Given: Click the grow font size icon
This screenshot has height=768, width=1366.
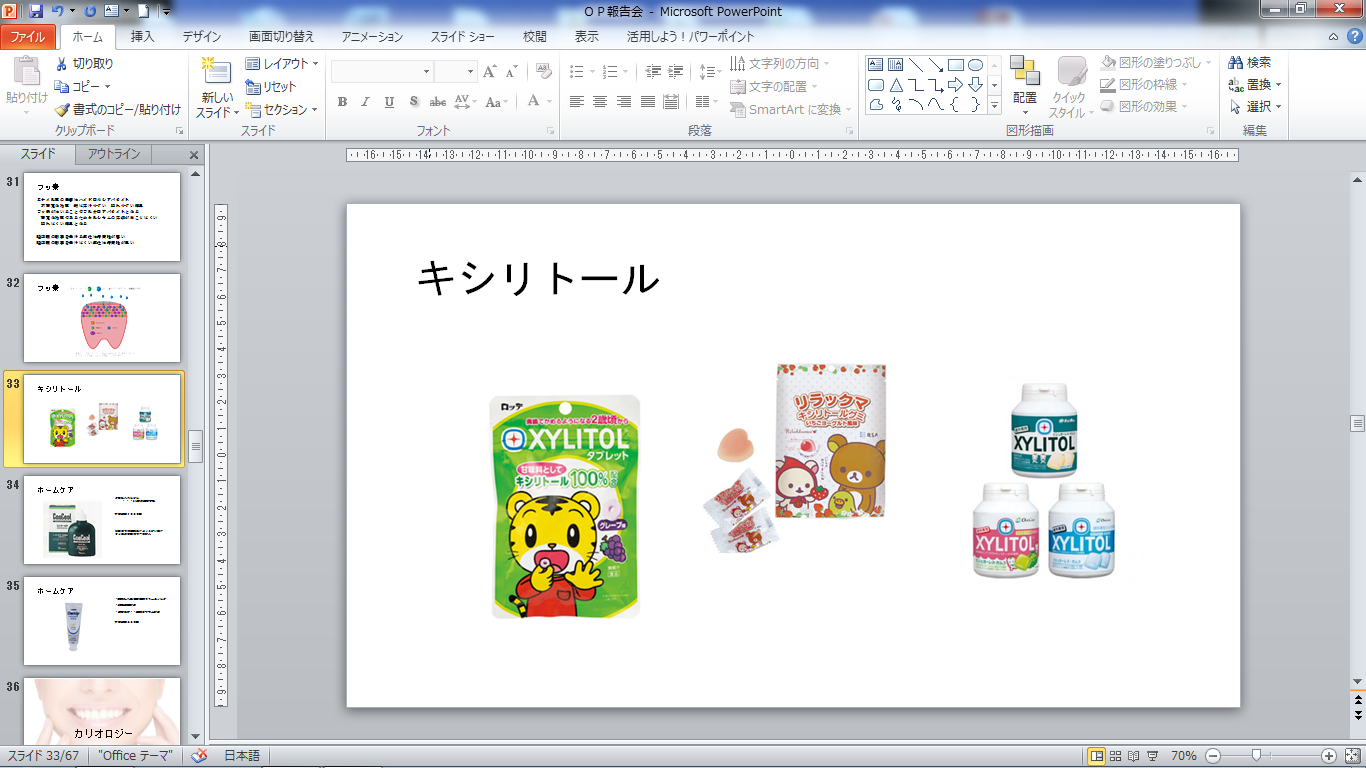Looking at the screenshot, I should [490, 71].
